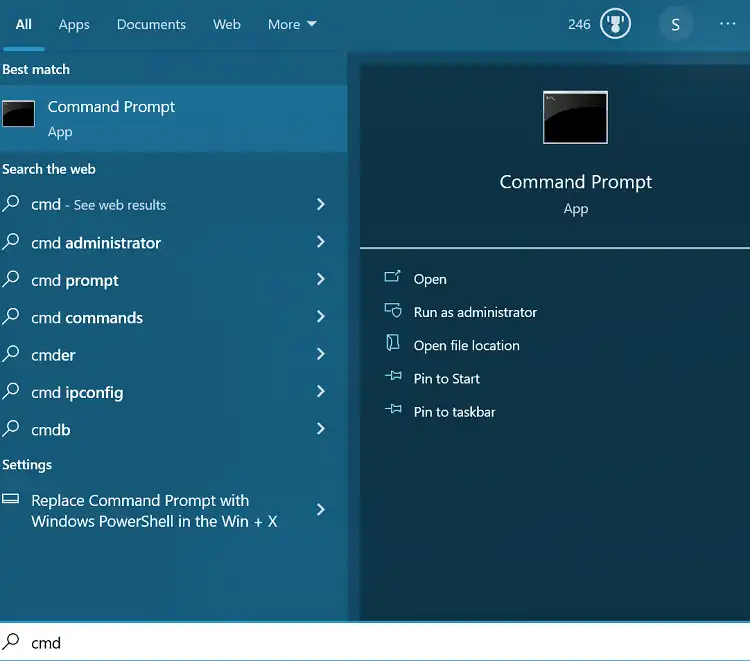This screenshot has height=661, width=750.
Task: Click the Pin to taskbar pin icon
Action: pos(394,409)
